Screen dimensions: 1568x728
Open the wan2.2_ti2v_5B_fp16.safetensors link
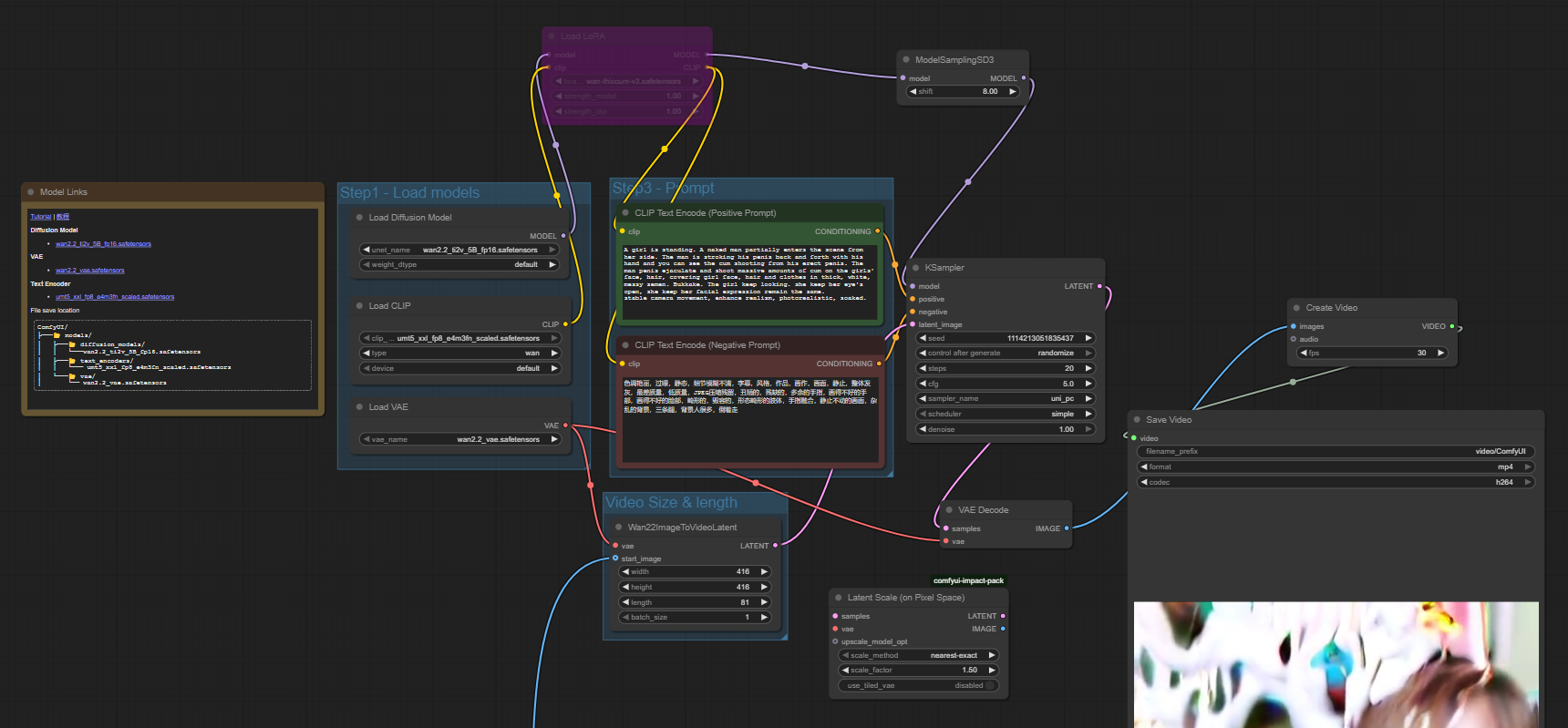pyautogui.click(x=103, y=244)
